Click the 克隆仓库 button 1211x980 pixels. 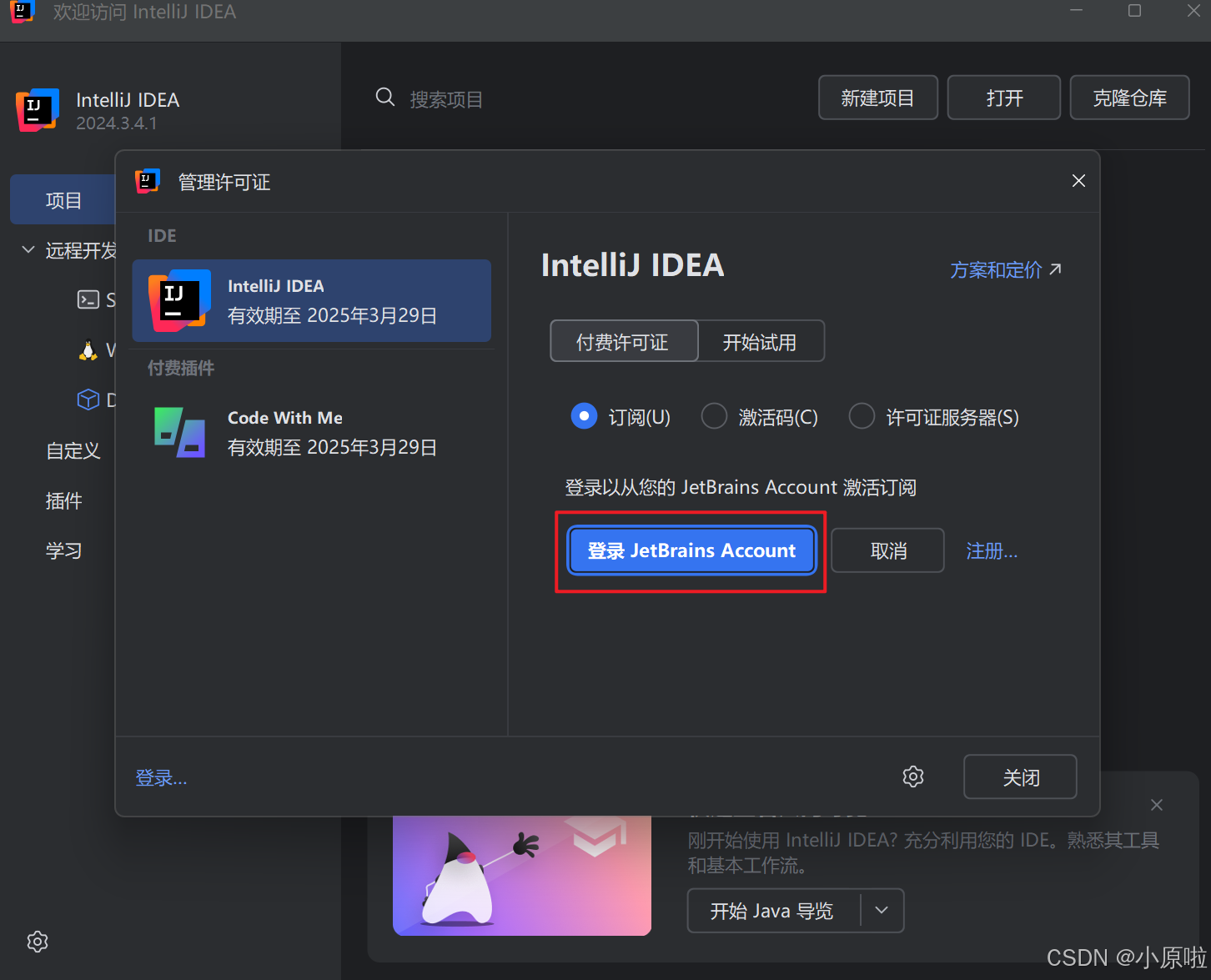(x=1130, y=98)
